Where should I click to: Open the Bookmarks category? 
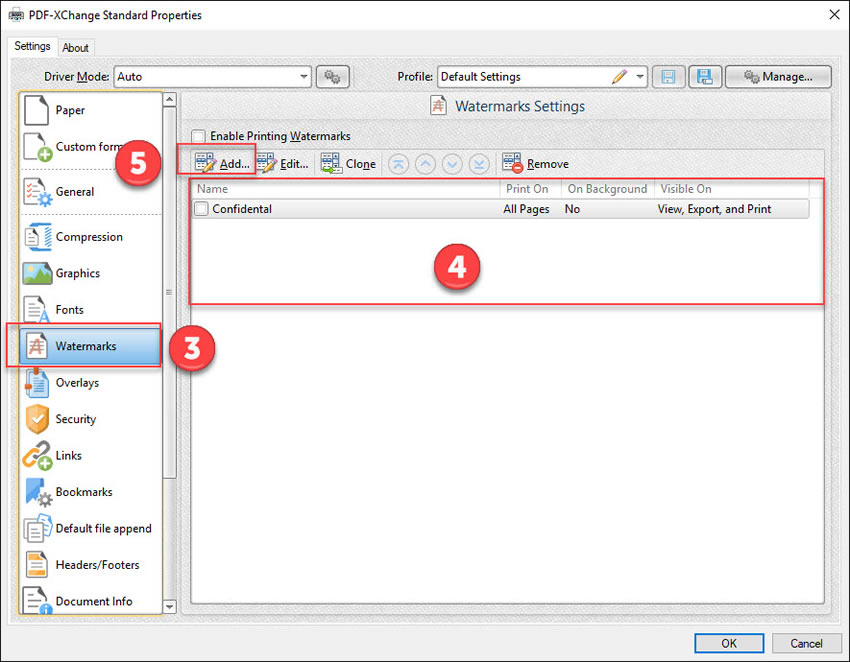pos(91,492)
